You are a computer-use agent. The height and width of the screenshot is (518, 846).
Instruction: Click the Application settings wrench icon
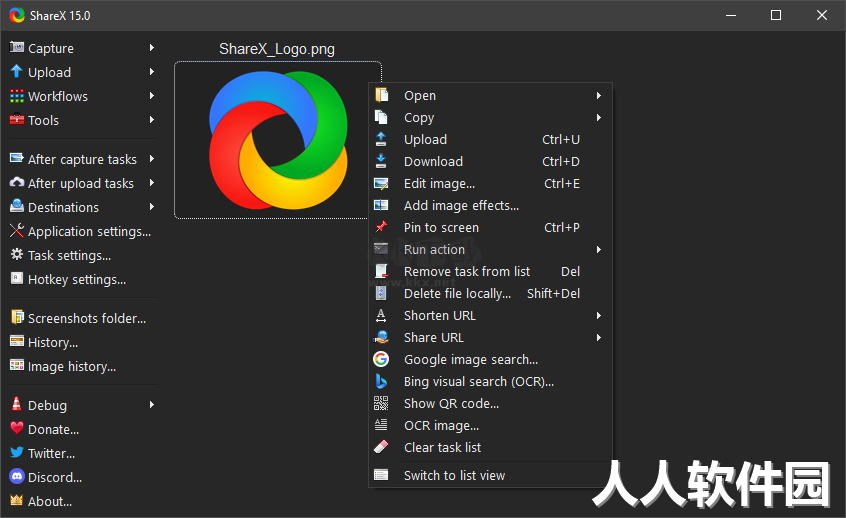point(17,231)
